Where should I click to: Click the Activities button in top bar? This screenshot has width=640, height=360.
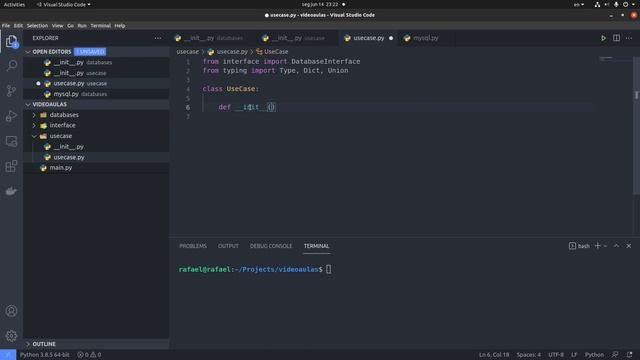coord(14,4)
